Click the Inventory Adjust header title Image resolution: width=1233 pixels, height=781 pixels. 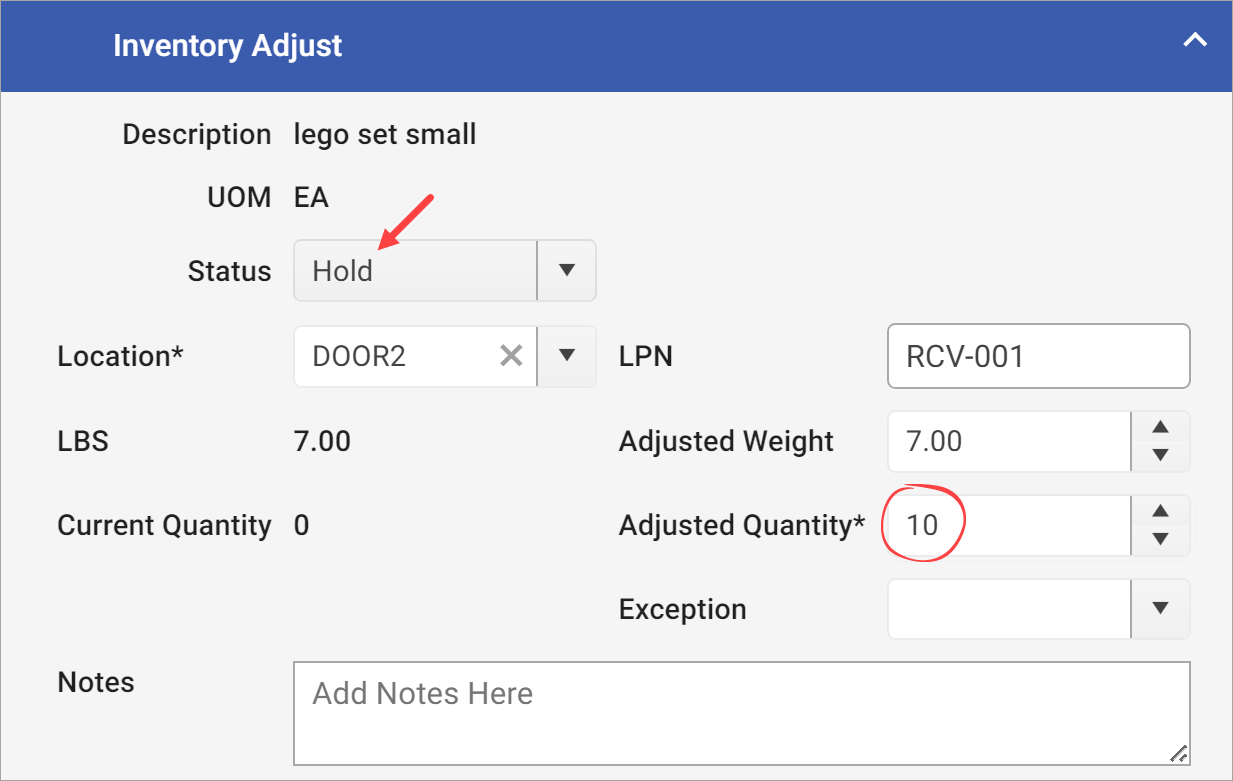point(228,45)
